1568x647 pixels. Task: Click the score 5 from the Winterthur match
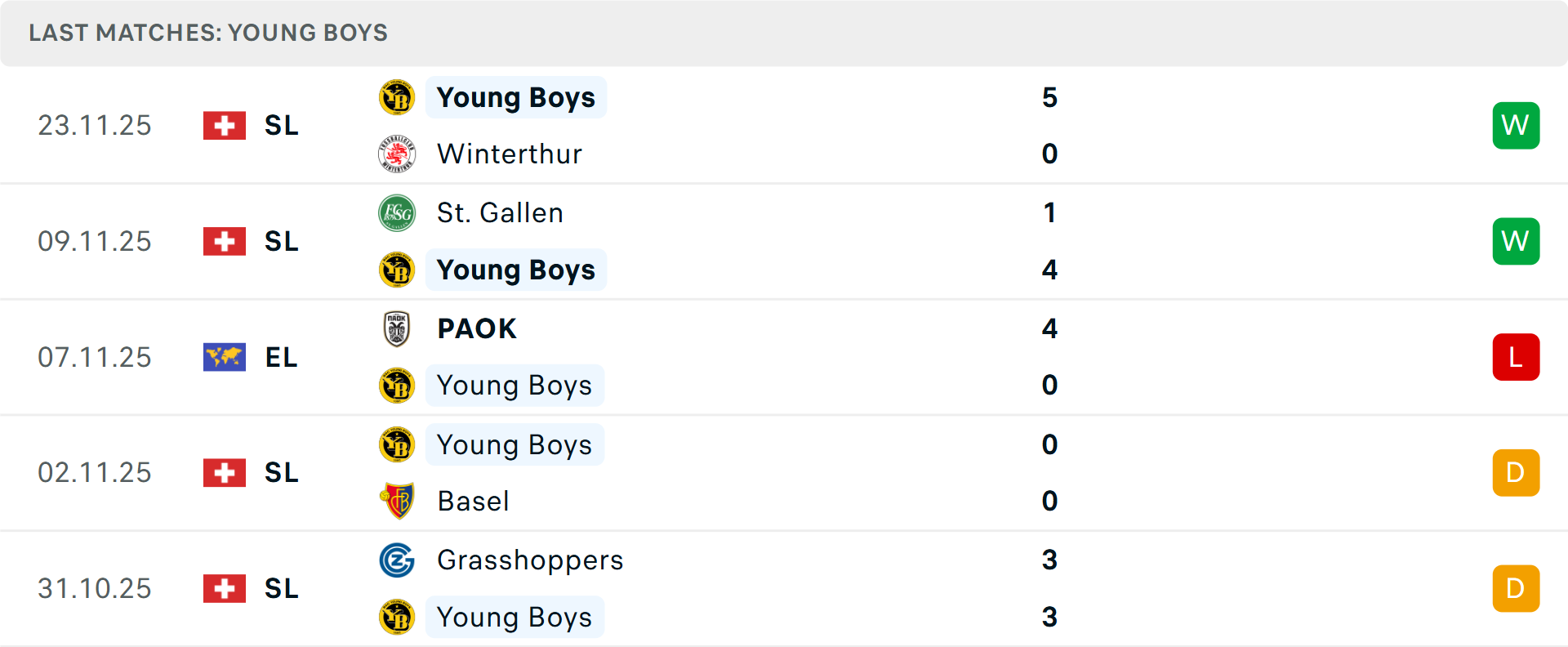1050,97
